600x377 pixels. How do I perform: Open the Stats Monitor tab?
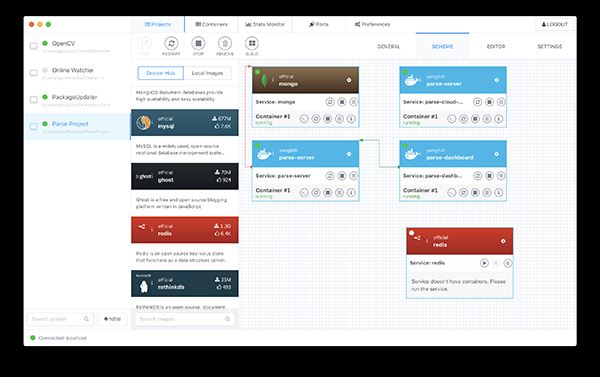click(x=265, y=24)
